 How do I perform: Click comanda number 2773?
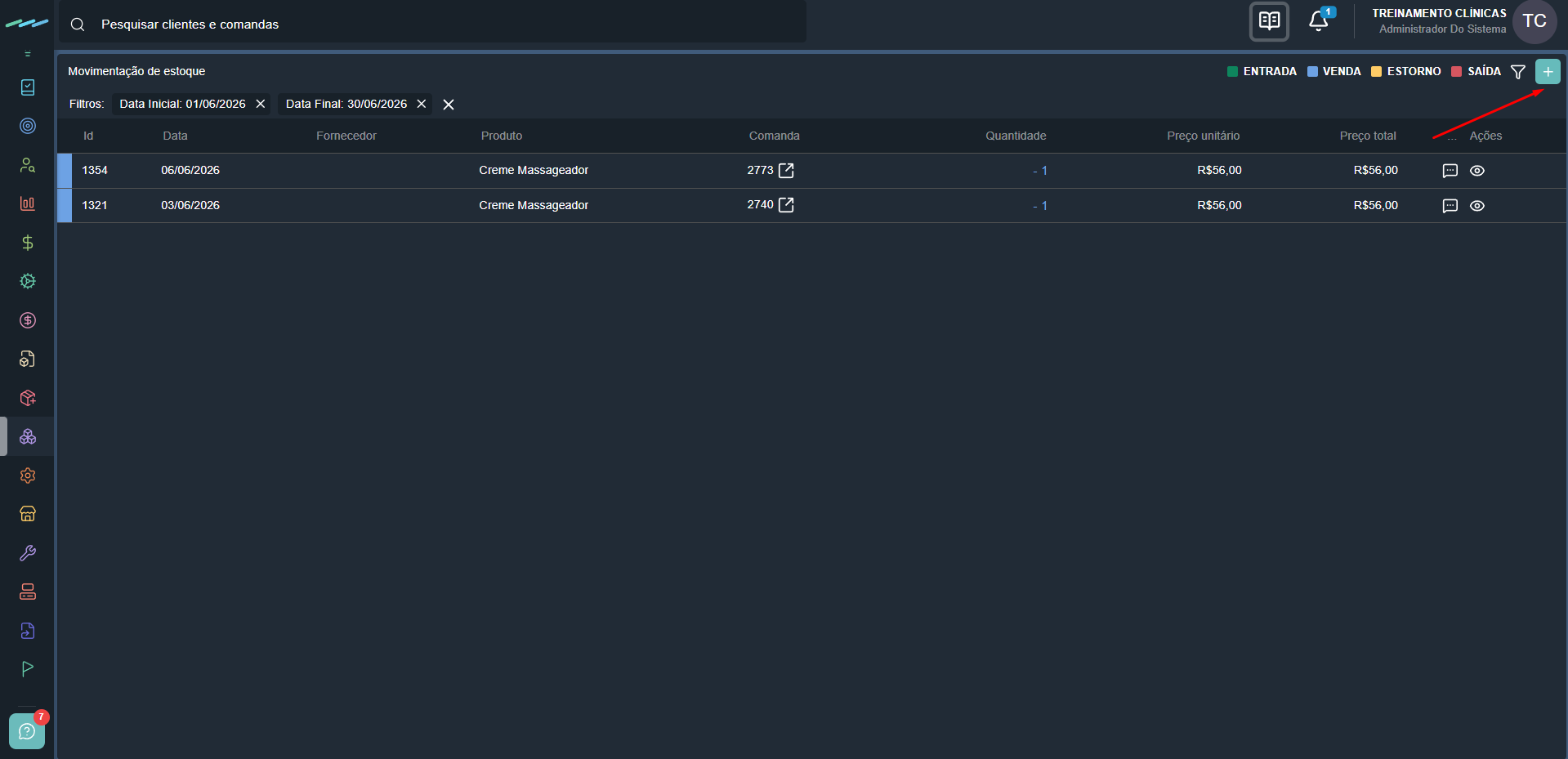click(760, 170)
